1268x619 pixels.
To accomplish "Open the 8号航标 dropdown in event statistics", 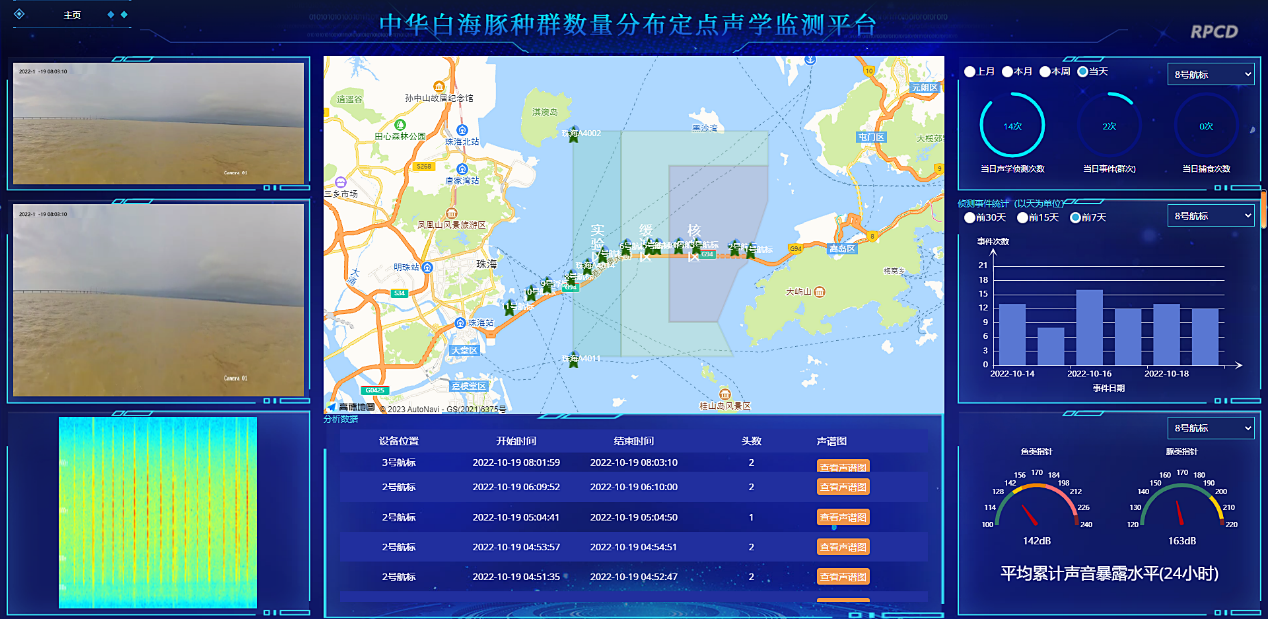I will 1210,216.
